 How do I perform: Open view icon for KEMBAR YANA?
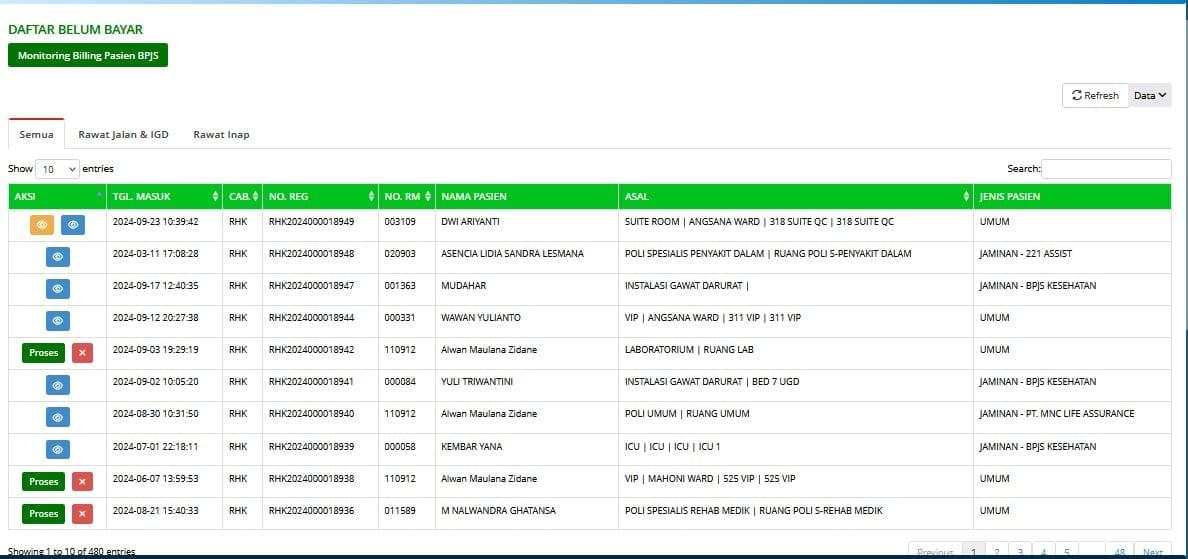57,449
